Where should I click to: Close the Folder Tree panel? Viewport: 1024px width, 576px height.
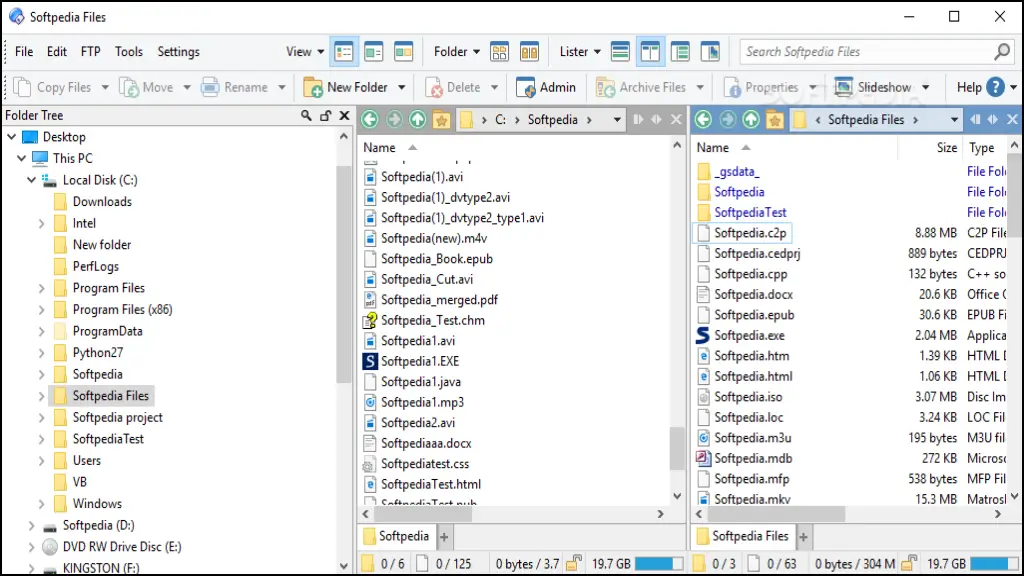344,116
